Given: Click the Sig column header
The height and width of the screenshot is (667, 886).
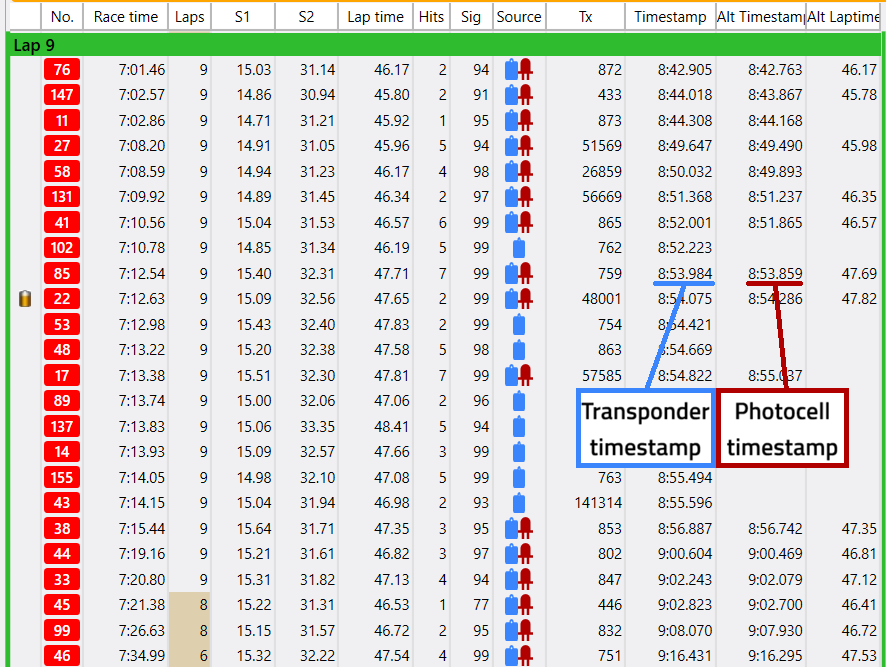Looking at the screenshot, I should point(471,17).
